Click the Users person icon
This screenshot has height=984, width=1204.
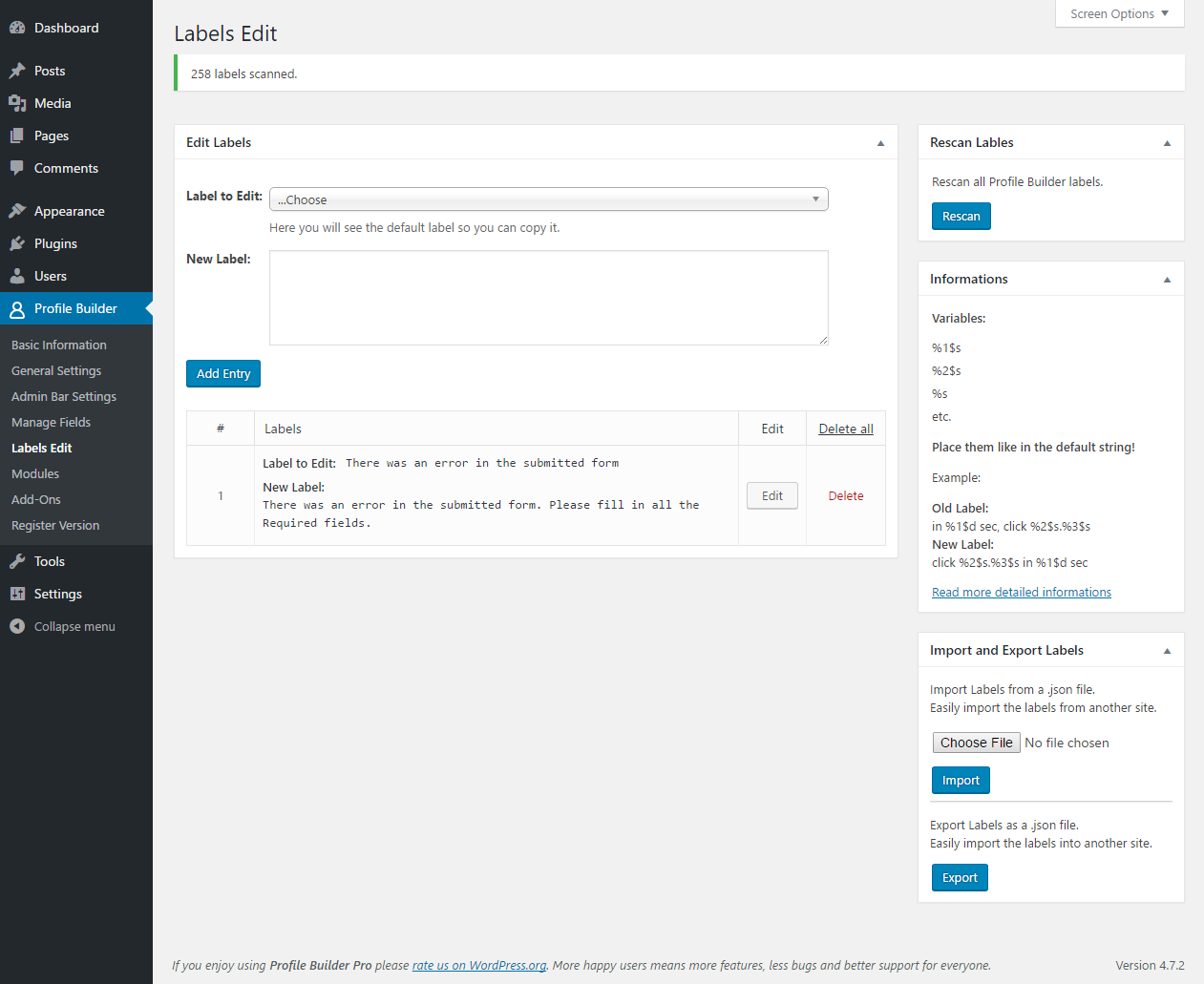[x=17, y=276]
